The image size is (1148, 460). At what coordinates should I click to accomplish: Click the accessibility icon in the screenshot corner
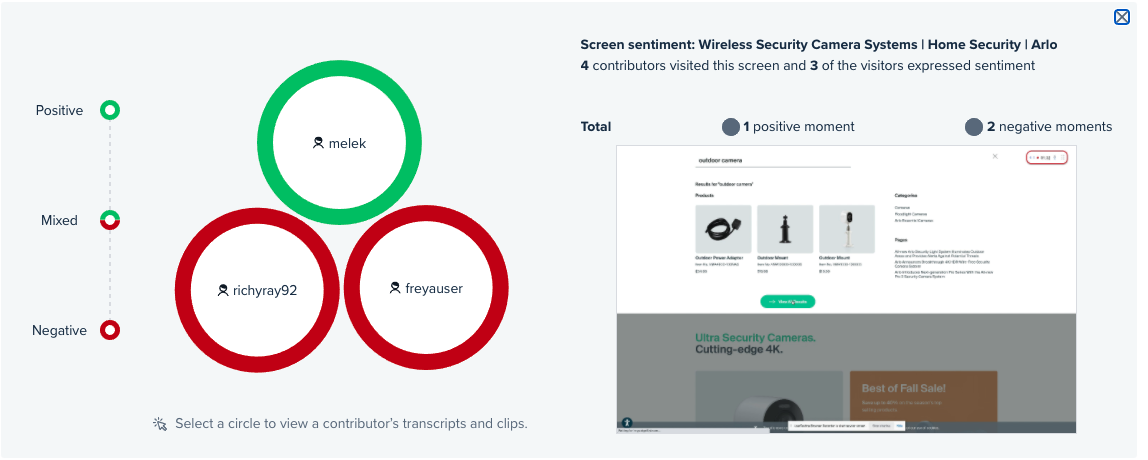(627, 423)
